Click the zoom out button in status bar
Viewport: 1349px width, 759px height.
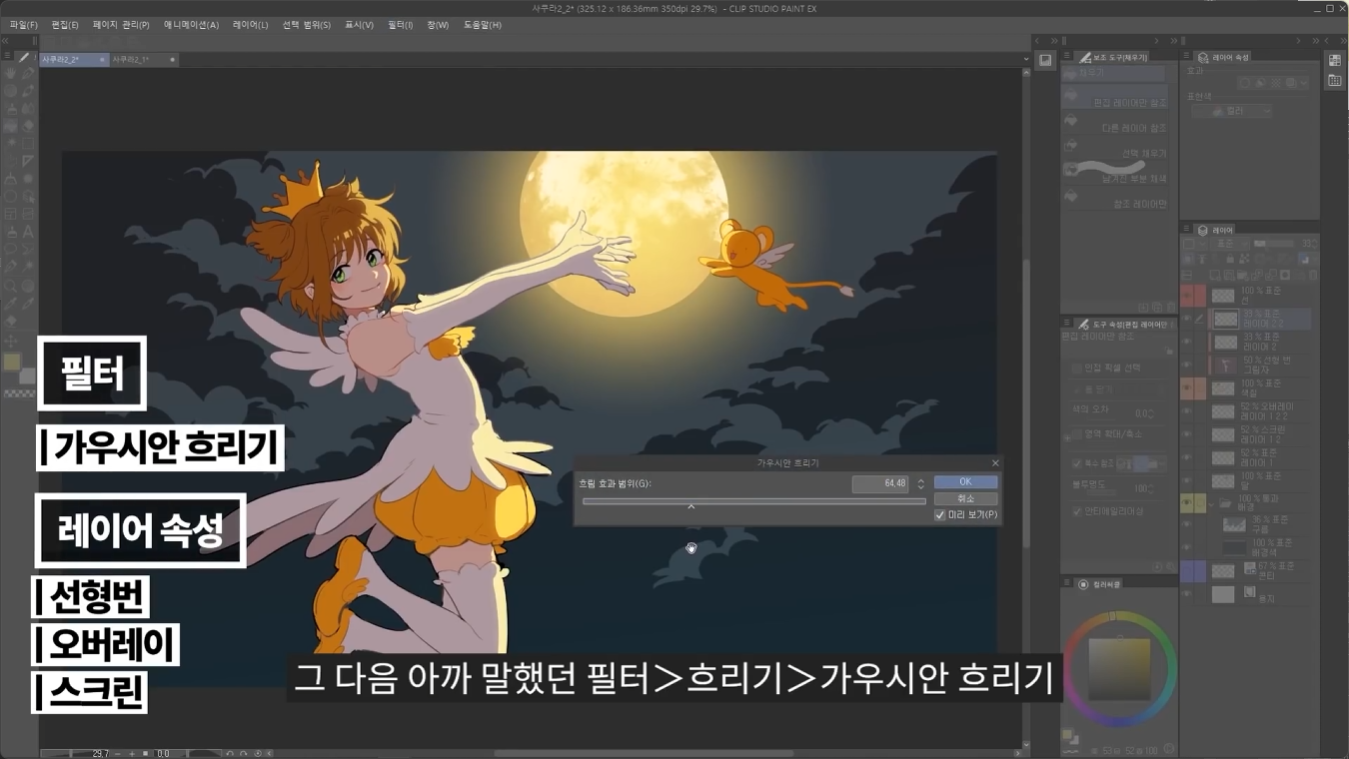point(117,753)
